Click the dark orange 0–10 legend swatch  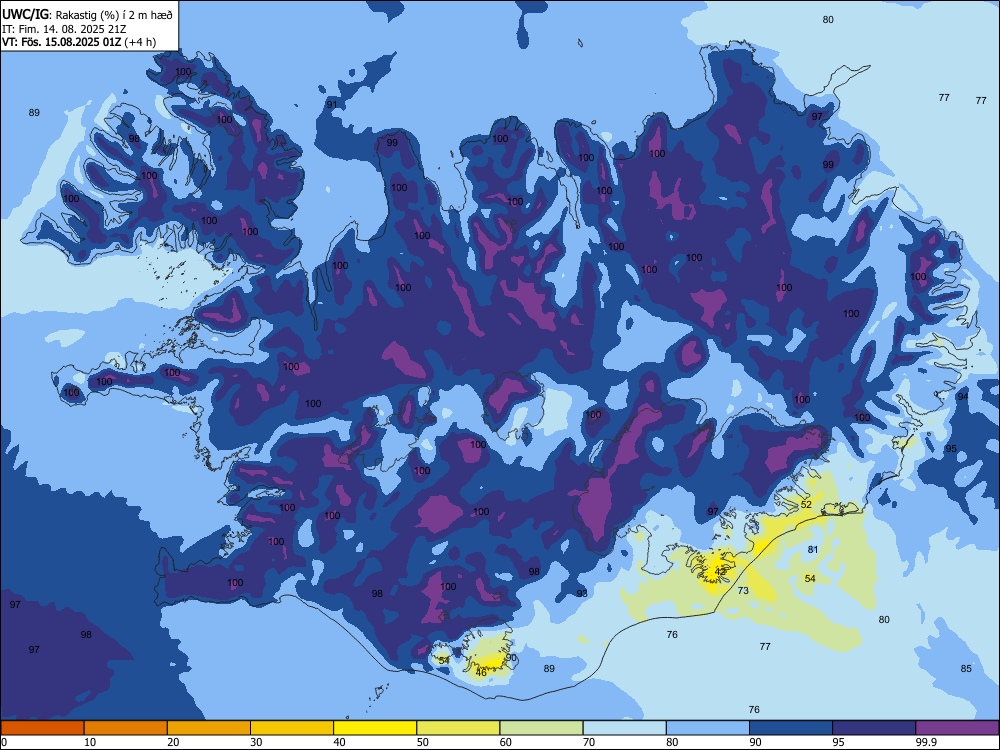42,728
